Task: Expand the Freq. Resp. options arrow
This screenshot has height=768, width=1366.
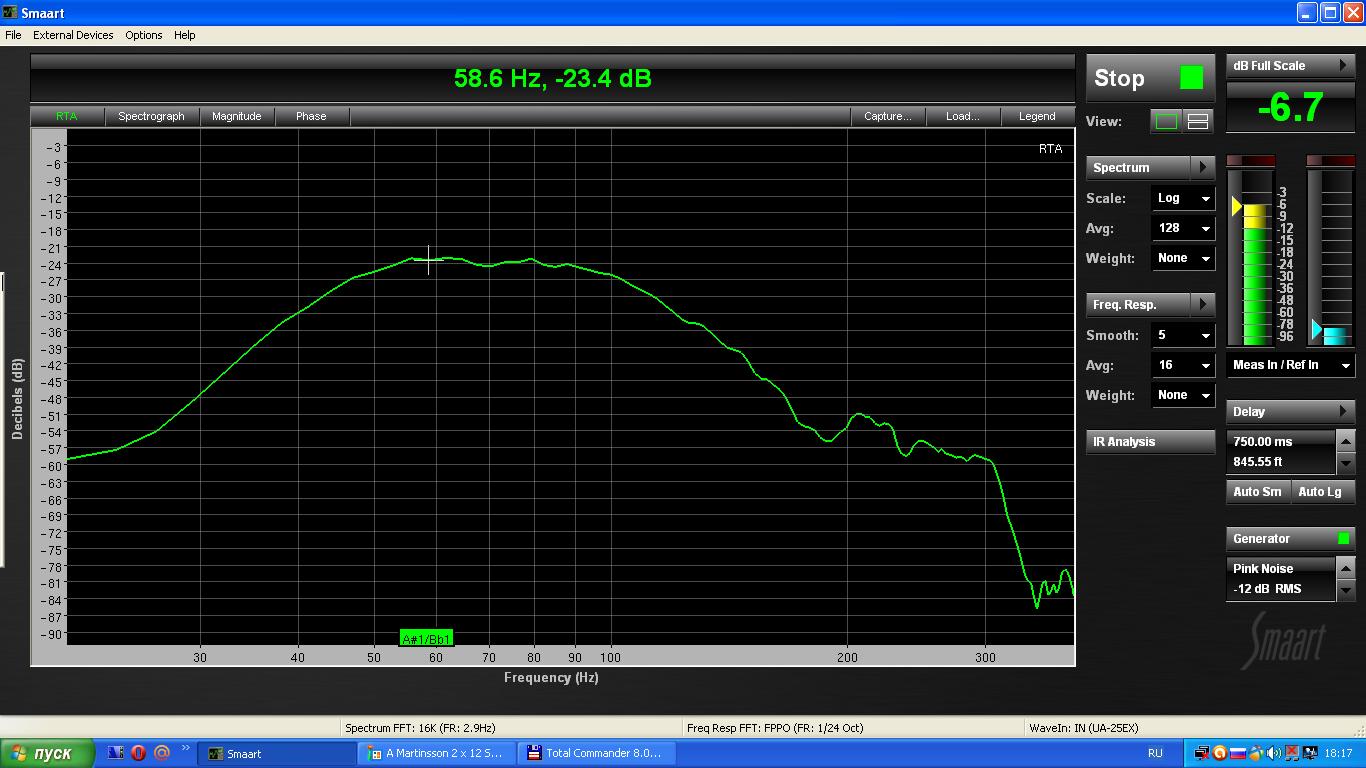Action: point(1203,304)
